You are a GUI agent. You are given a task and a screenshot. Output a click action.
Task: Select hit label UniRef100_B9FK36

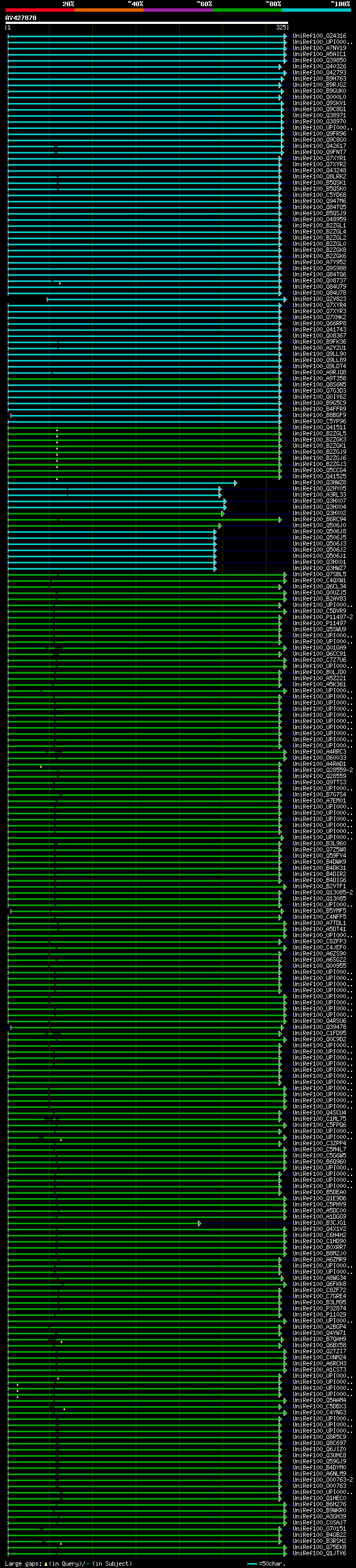tap(319, 342)
